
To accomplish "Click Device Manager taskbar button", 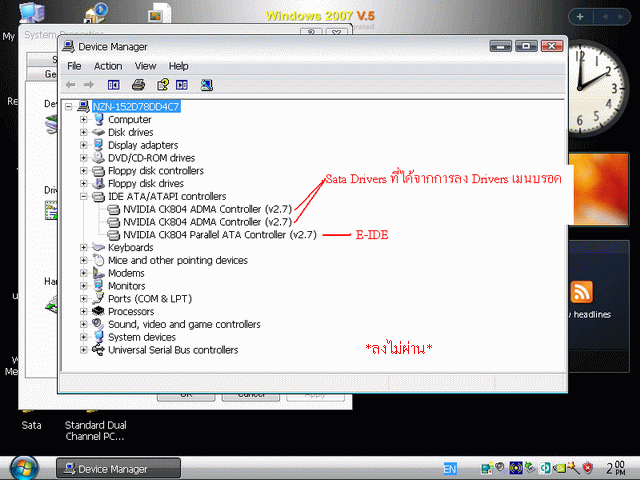I will pyautogui.click(x=118, y=468).
